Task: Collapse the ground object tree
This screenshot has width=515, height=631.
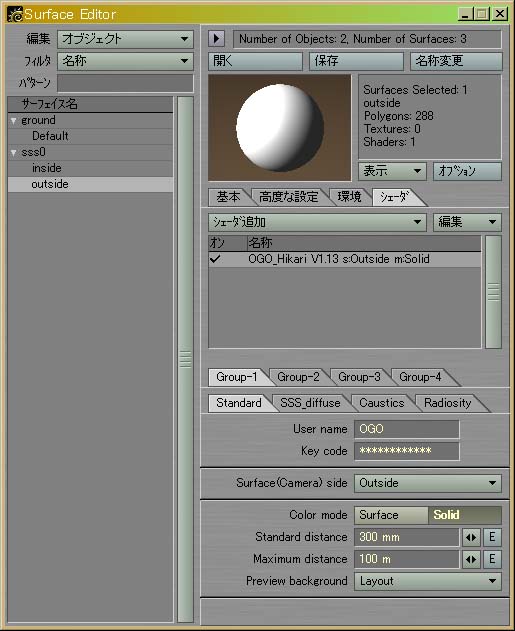Action: 14,120
